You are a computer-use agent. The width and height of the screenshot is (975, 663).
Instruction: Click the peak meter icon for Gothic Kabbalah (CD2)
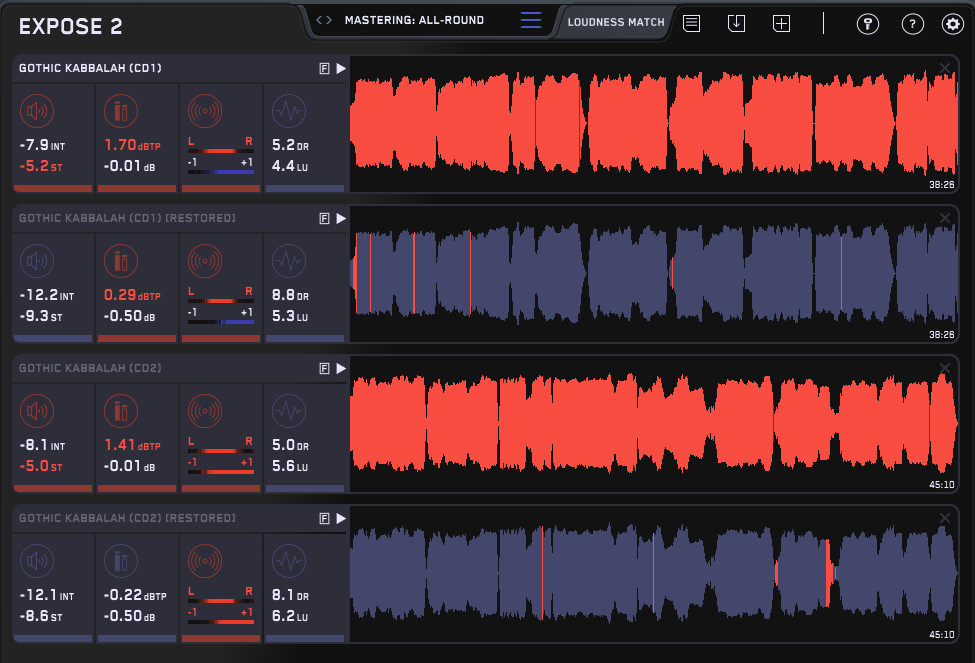pos(121,411)
